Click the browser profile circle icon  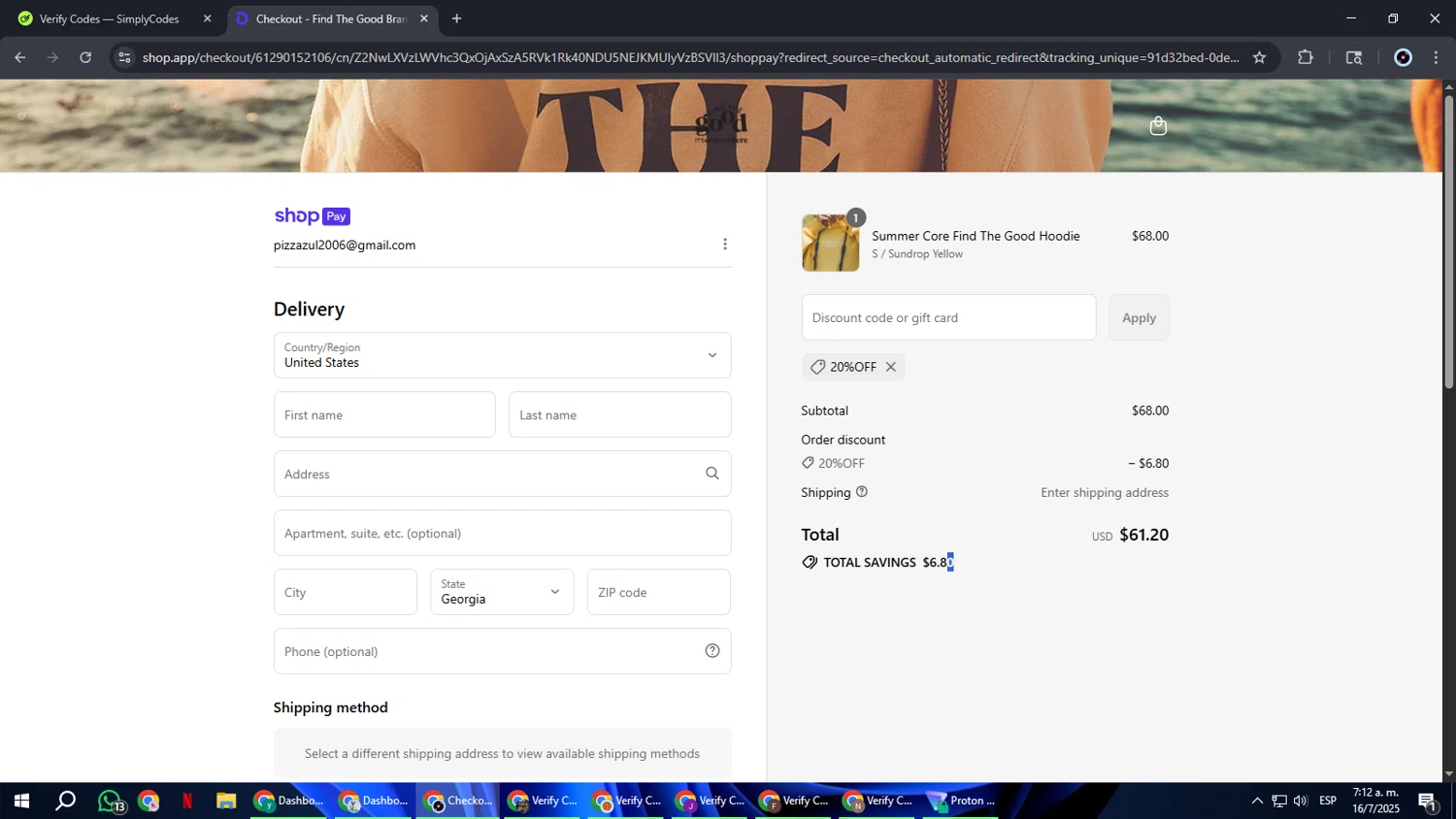pos(1403,57)
